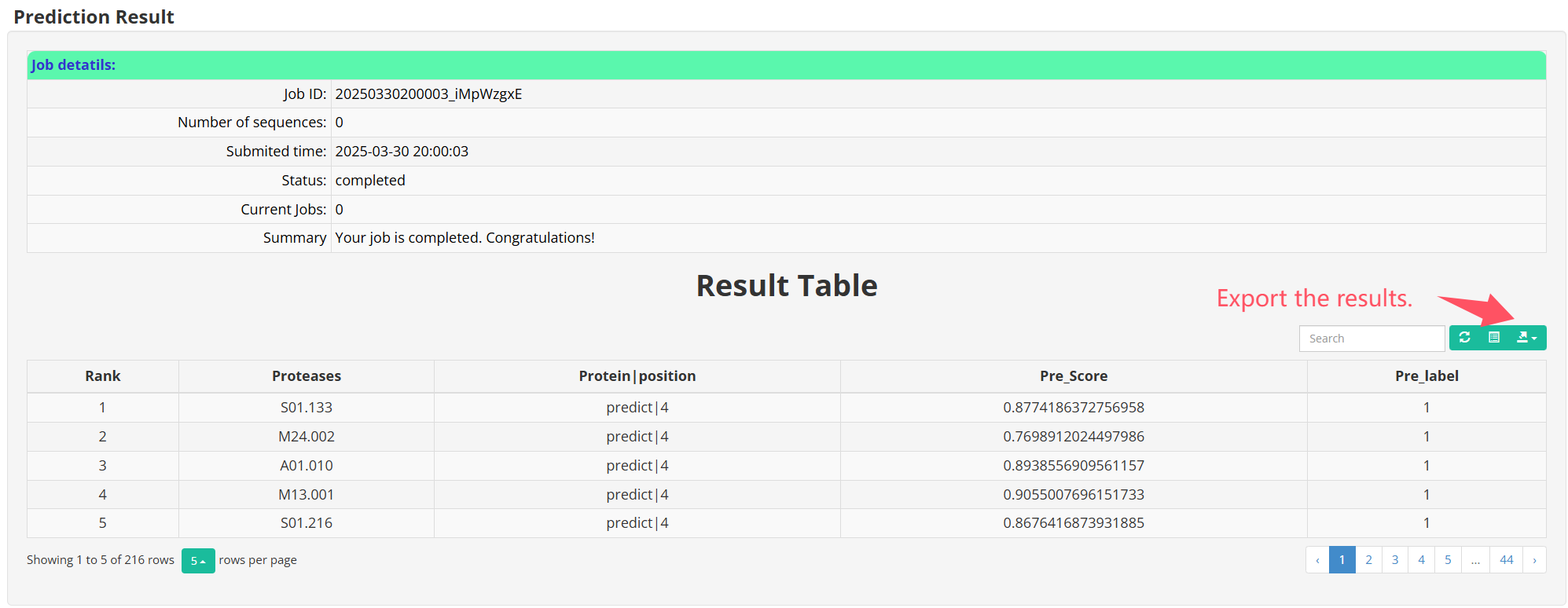Select page 1 in pagination

(1342, 560)
